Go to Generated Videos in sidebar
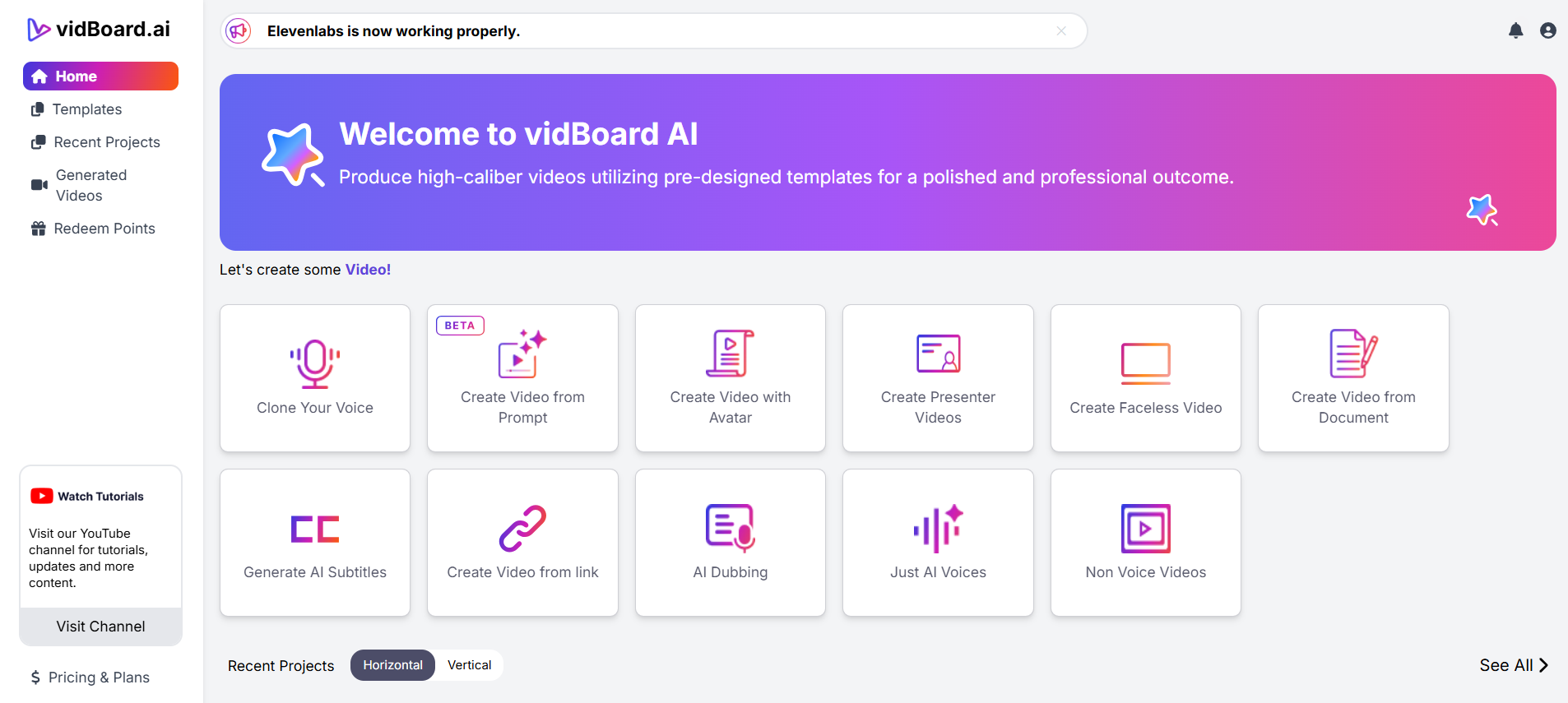This screenshot has width=1568, height=703. [90, 185]
